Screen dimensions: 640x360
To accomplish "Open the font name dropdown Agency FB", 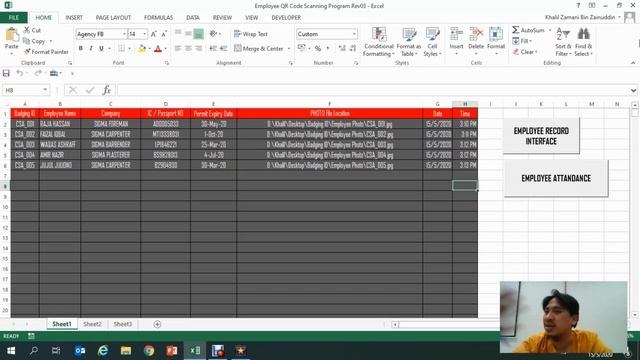I will [x=124, y=34].
